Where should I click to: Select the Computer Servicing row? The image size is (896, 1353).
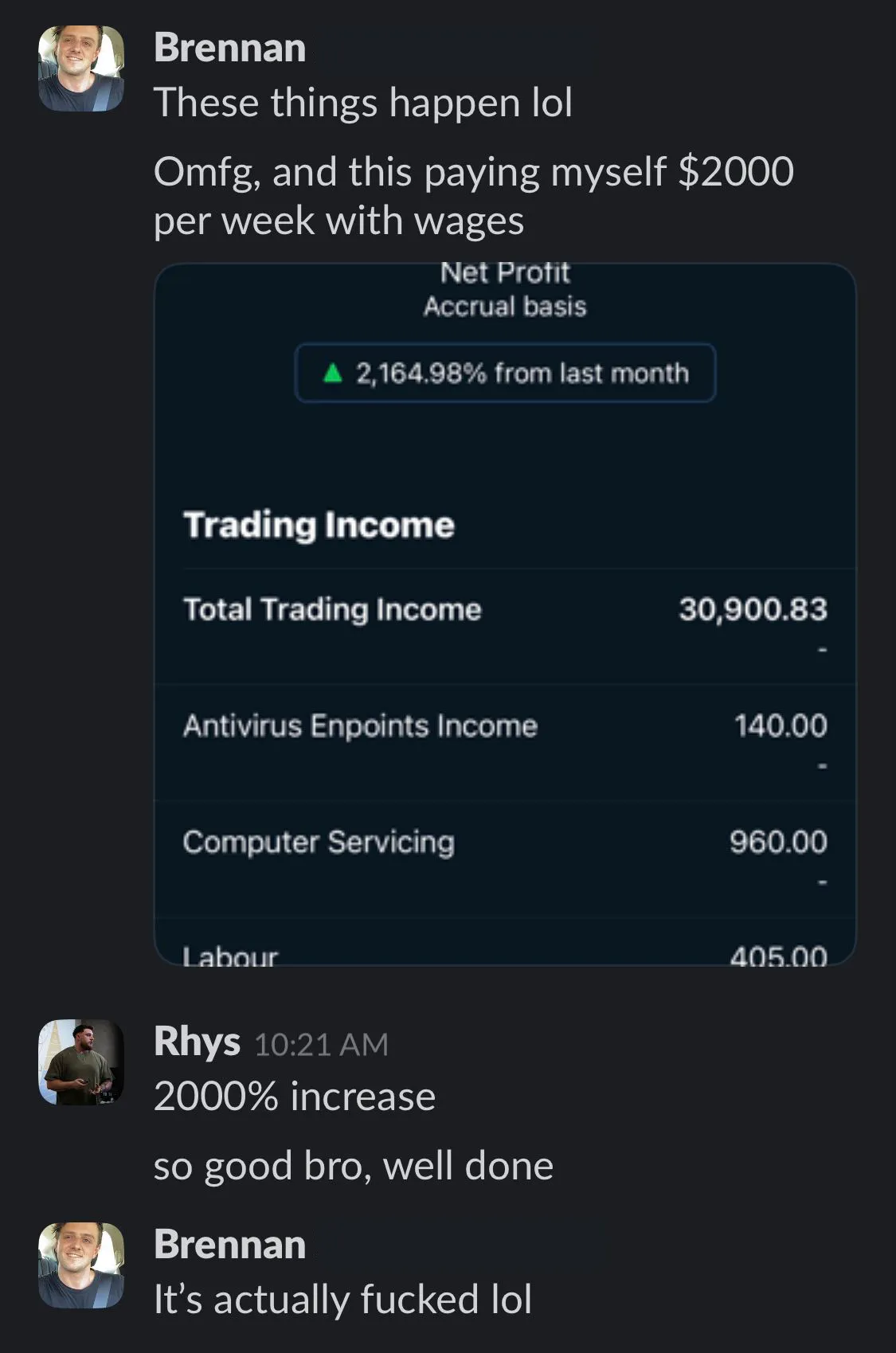505,858
